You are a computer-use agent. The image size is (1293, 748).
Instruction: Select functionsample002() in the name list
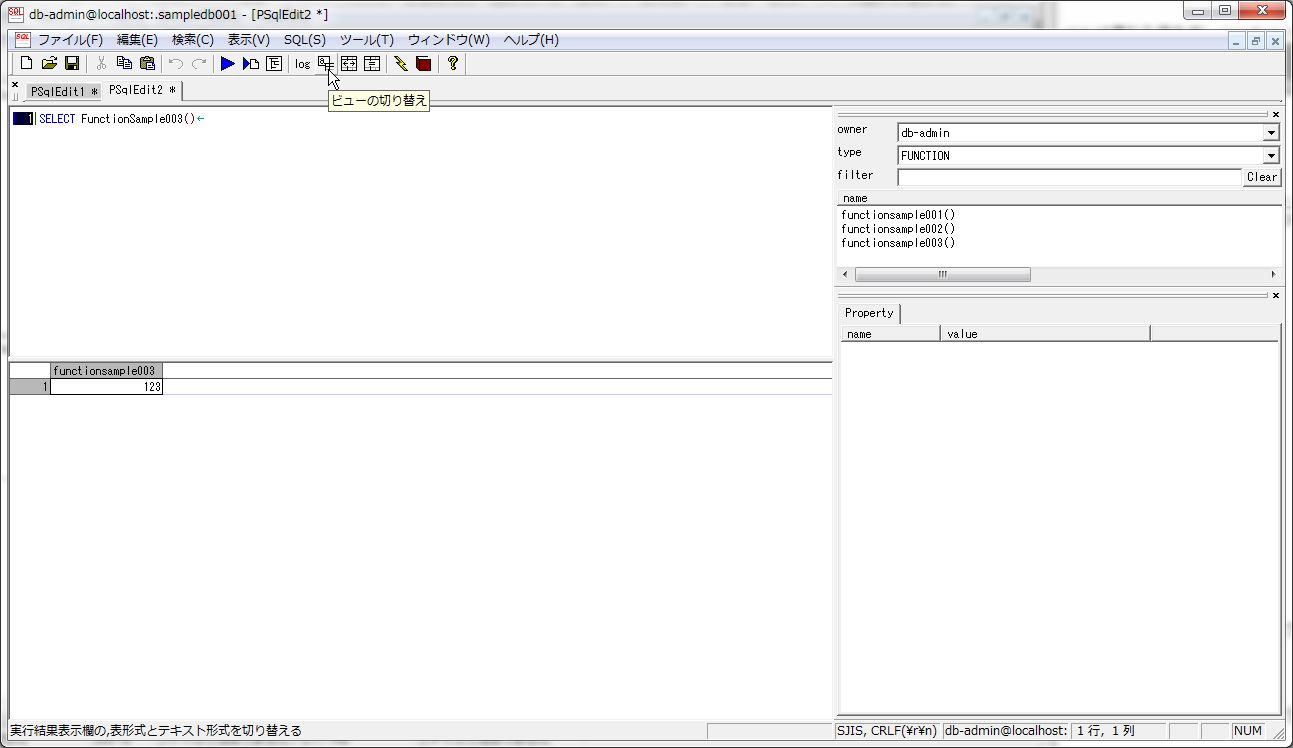(x=897, y=228)
